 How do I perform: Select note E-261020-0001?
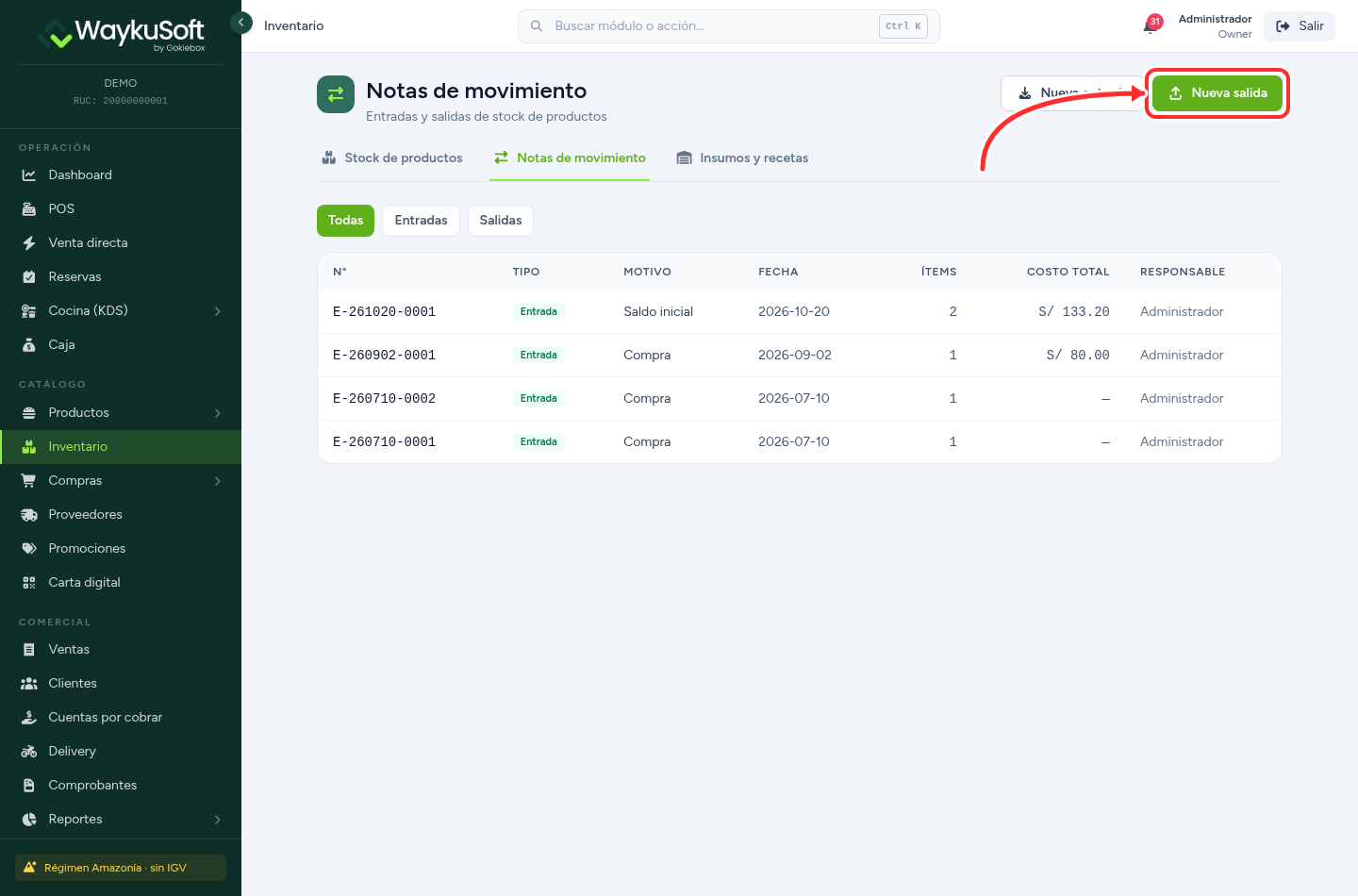[384, 312]
